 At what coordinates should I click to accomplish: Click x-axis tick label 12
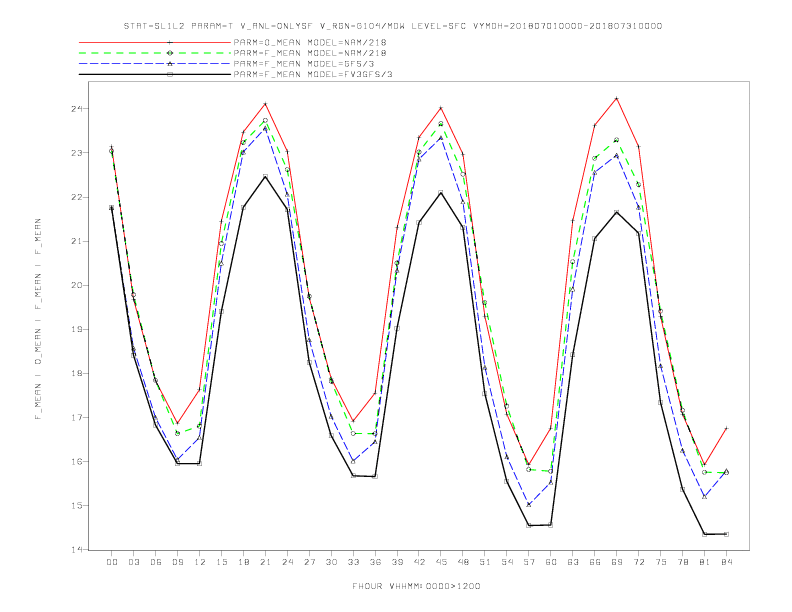point(200,562)
